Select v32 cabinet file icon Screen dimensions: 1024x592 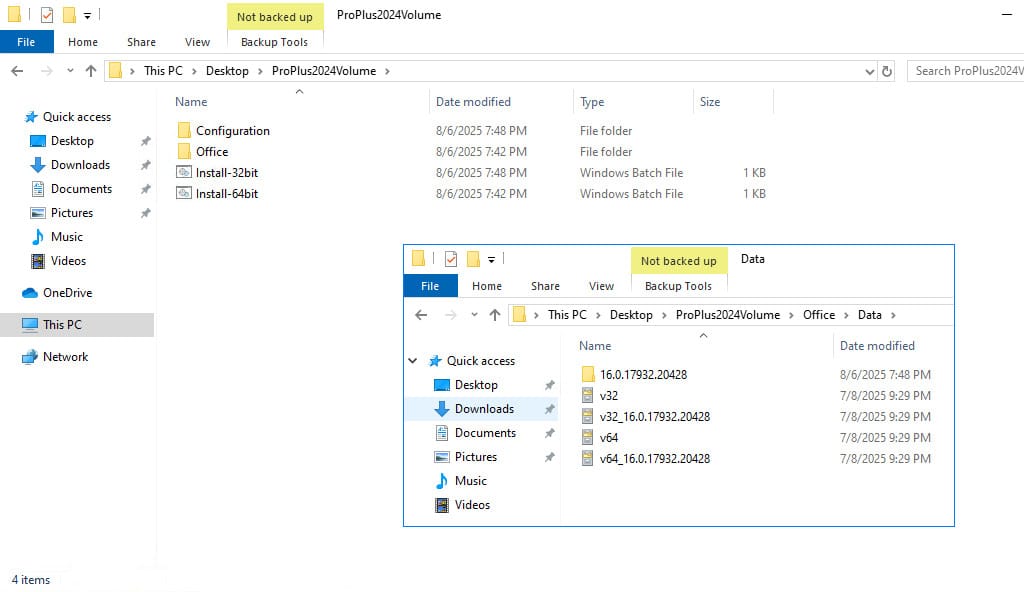pyautogui.click(x=588, y=395)
